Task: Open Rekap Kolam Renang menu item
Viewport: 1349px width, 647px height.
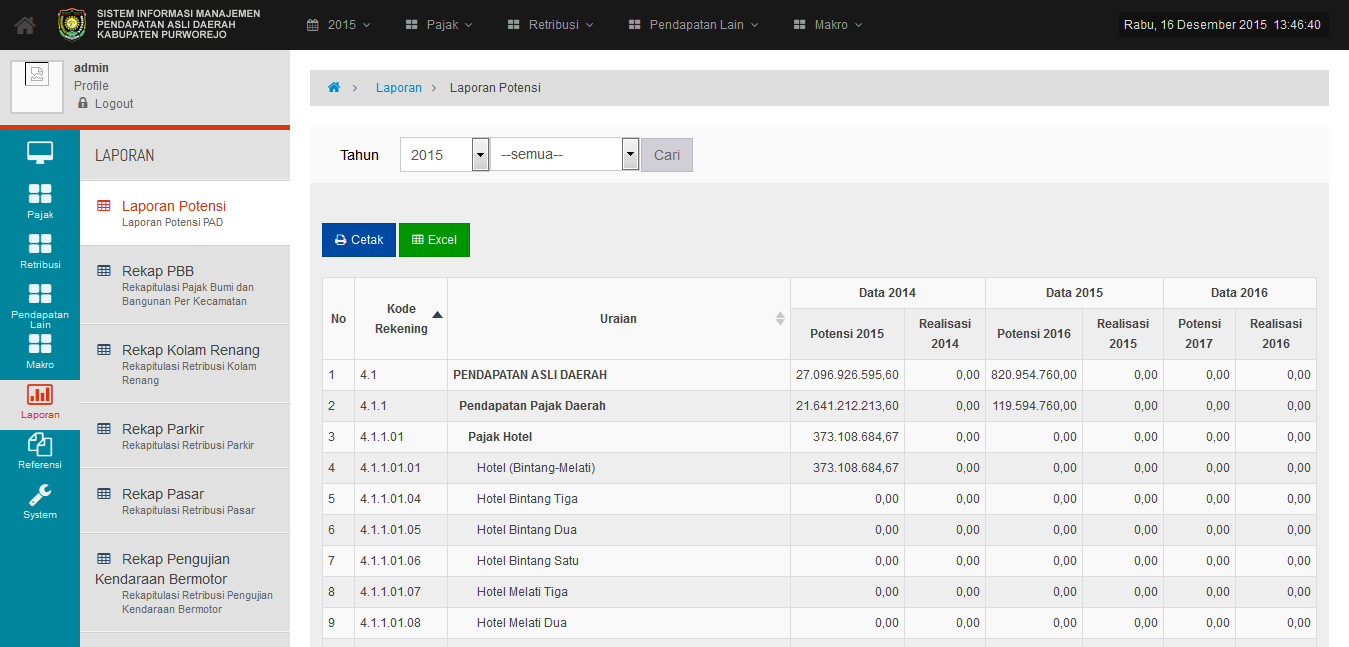Action: (x=185, y=363)
